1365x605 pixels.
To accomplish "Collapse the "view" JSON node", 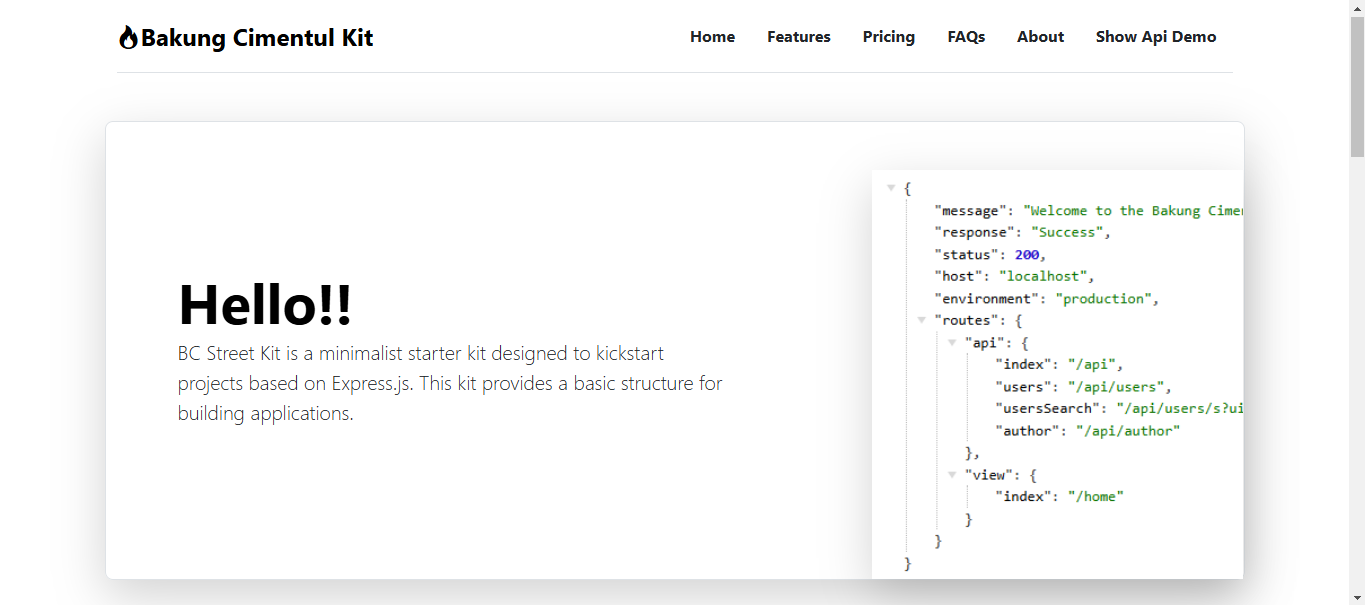I will tap(953, 474).
